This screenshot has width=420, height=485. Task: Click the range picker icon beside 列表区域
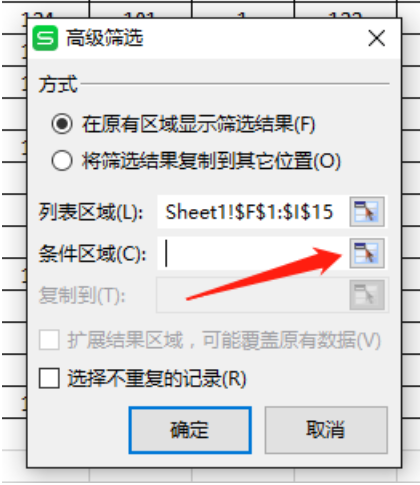[367, 212]
